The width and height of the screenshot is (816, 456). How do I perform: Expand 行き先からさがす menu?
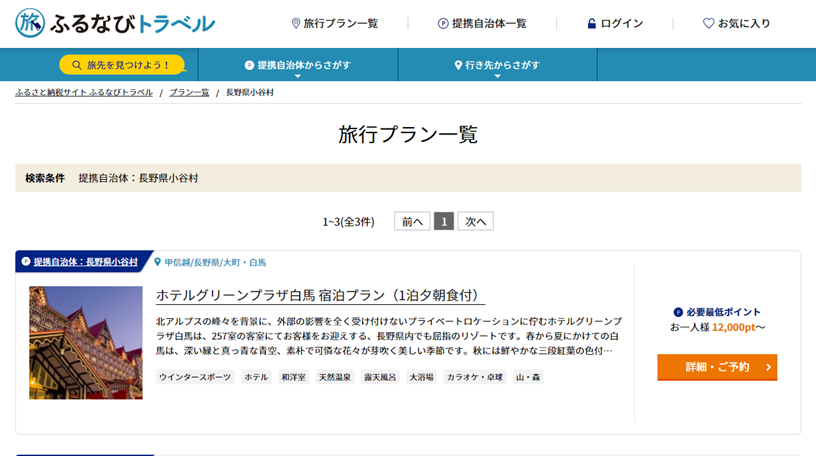tap(498, 65)
